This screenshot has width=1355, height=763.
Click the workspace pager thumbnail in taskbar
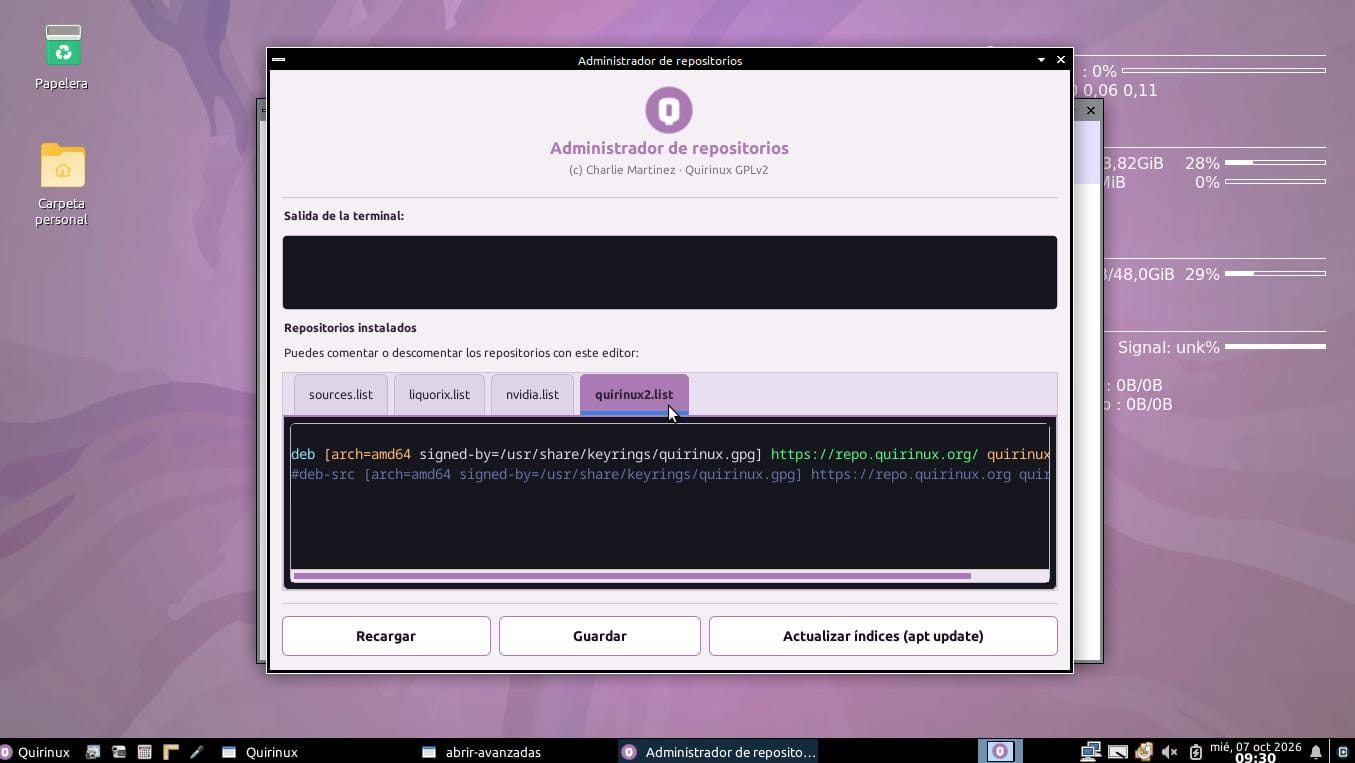click(x=1000, y=752)
